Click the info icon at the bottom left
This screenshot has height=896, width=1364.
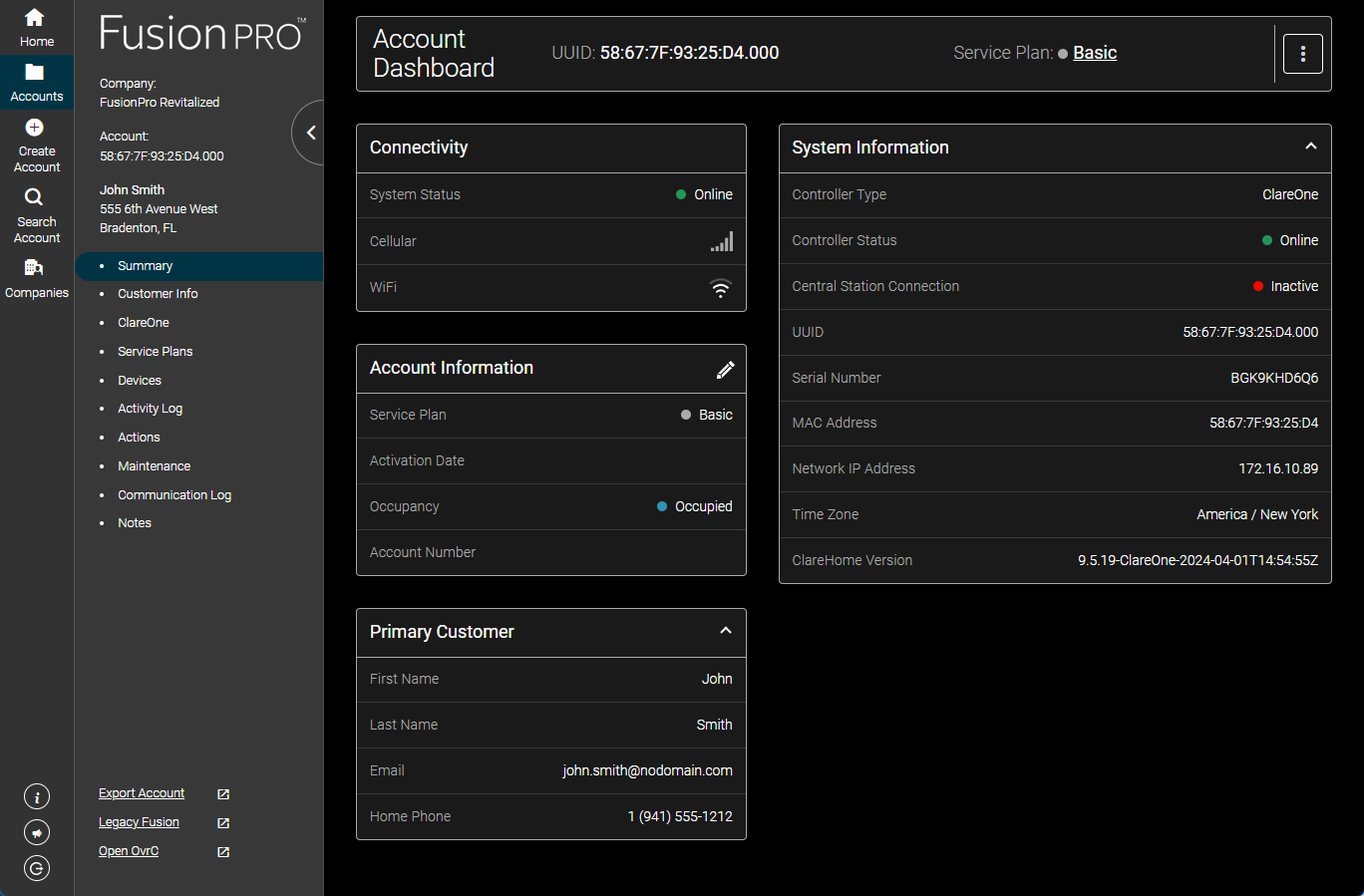point(36,796)
